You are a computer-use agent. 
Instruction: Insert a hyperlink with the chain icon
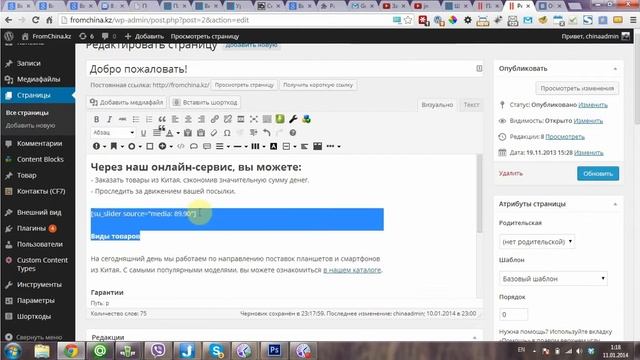tap(215, 119)
